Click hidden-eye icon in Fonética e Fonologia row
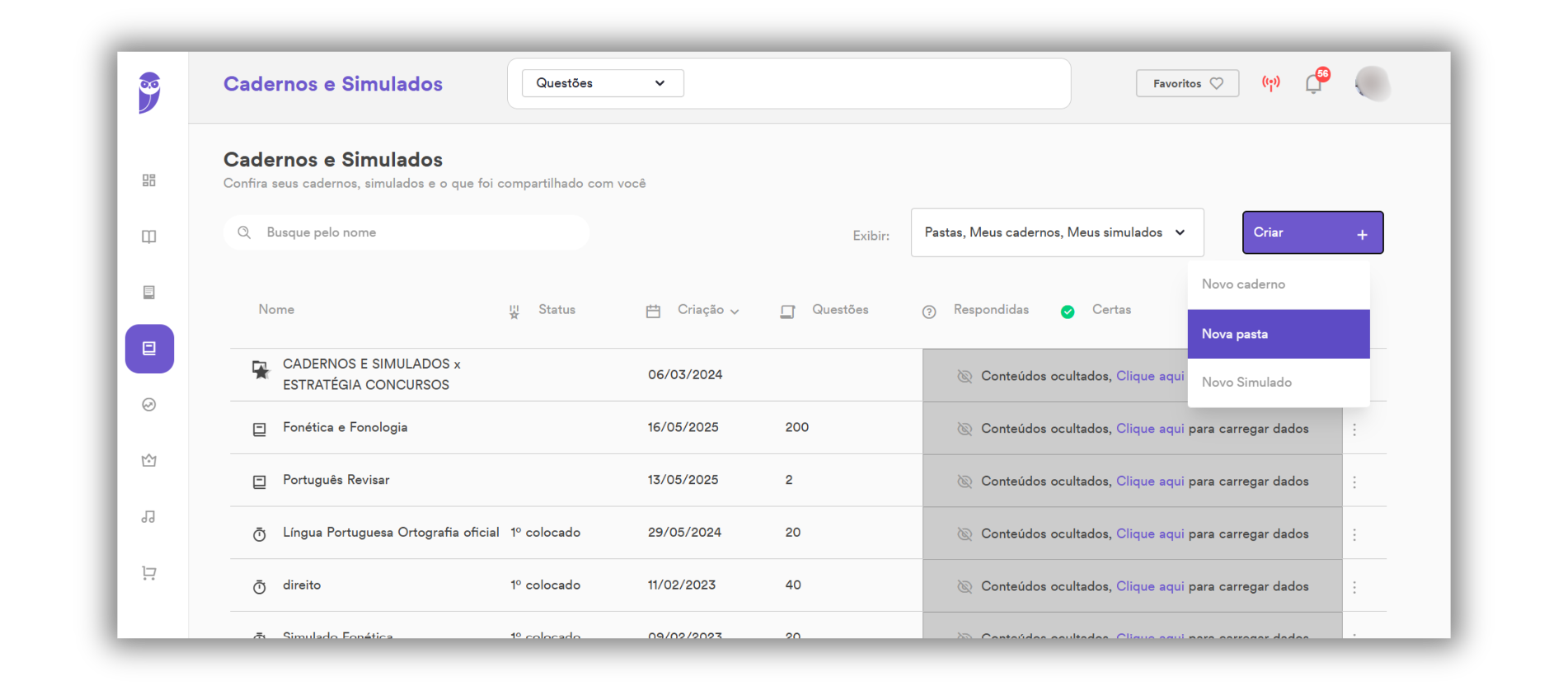Screen dimensions: 1568x690 point(965,429)
